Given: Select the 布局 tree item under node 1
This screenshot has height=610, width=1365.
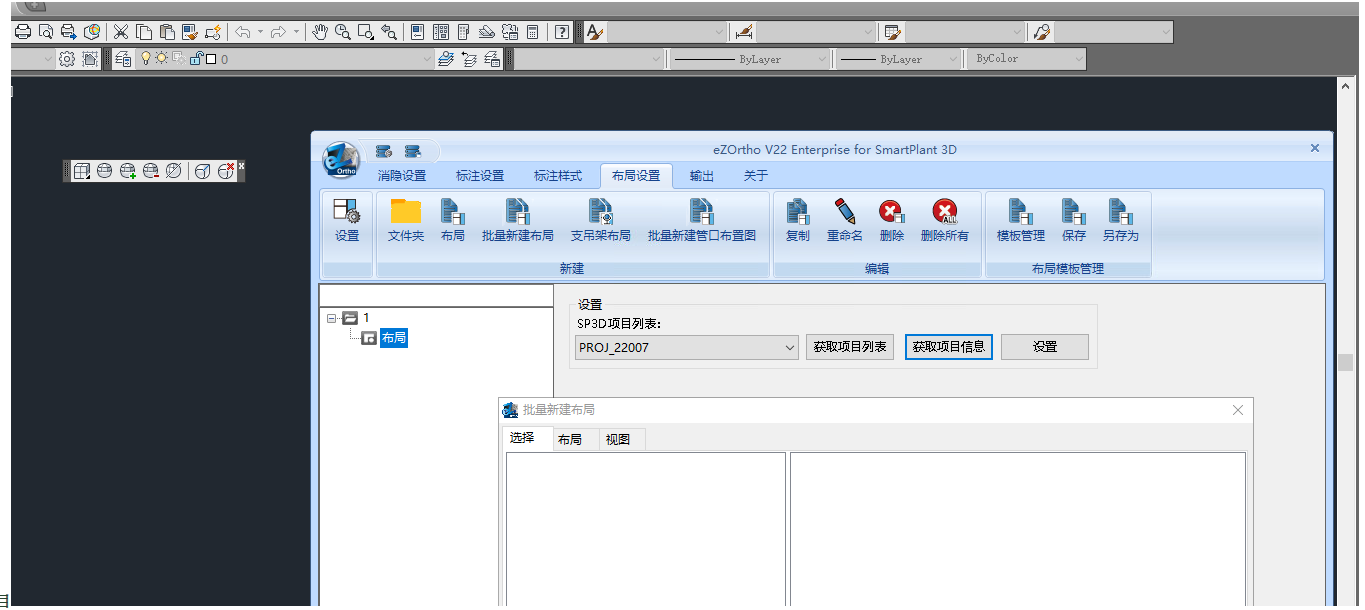Looking at the screenshot, I should (x=394, y=338).
